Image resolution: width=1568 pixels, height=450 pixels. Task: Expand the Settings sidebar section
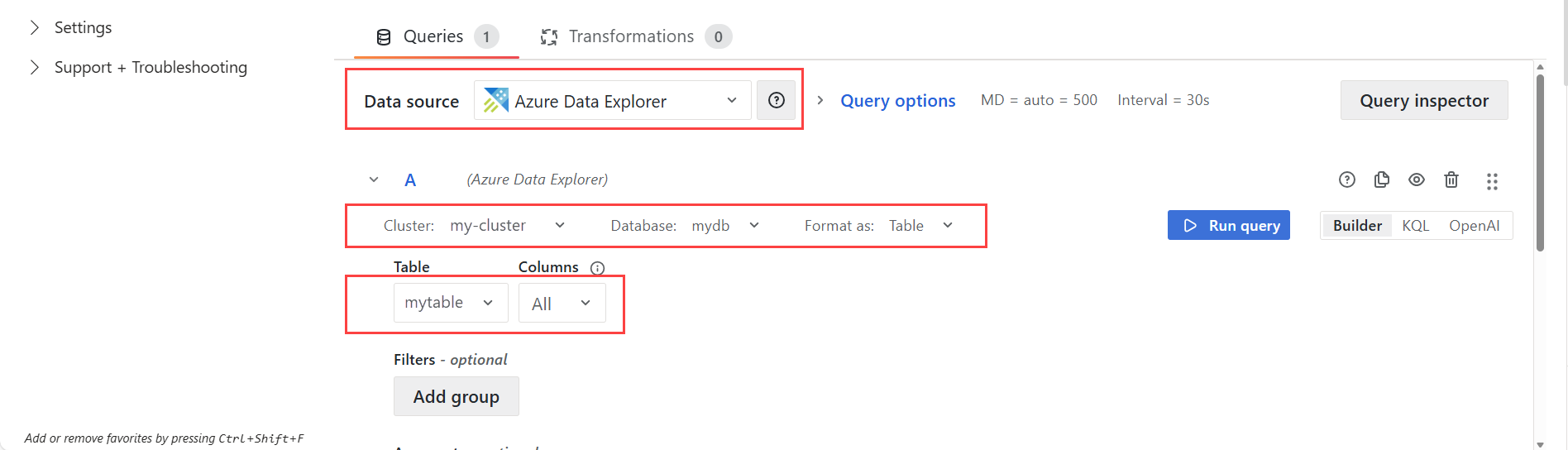pyautogui.click(x=35, y=27)
